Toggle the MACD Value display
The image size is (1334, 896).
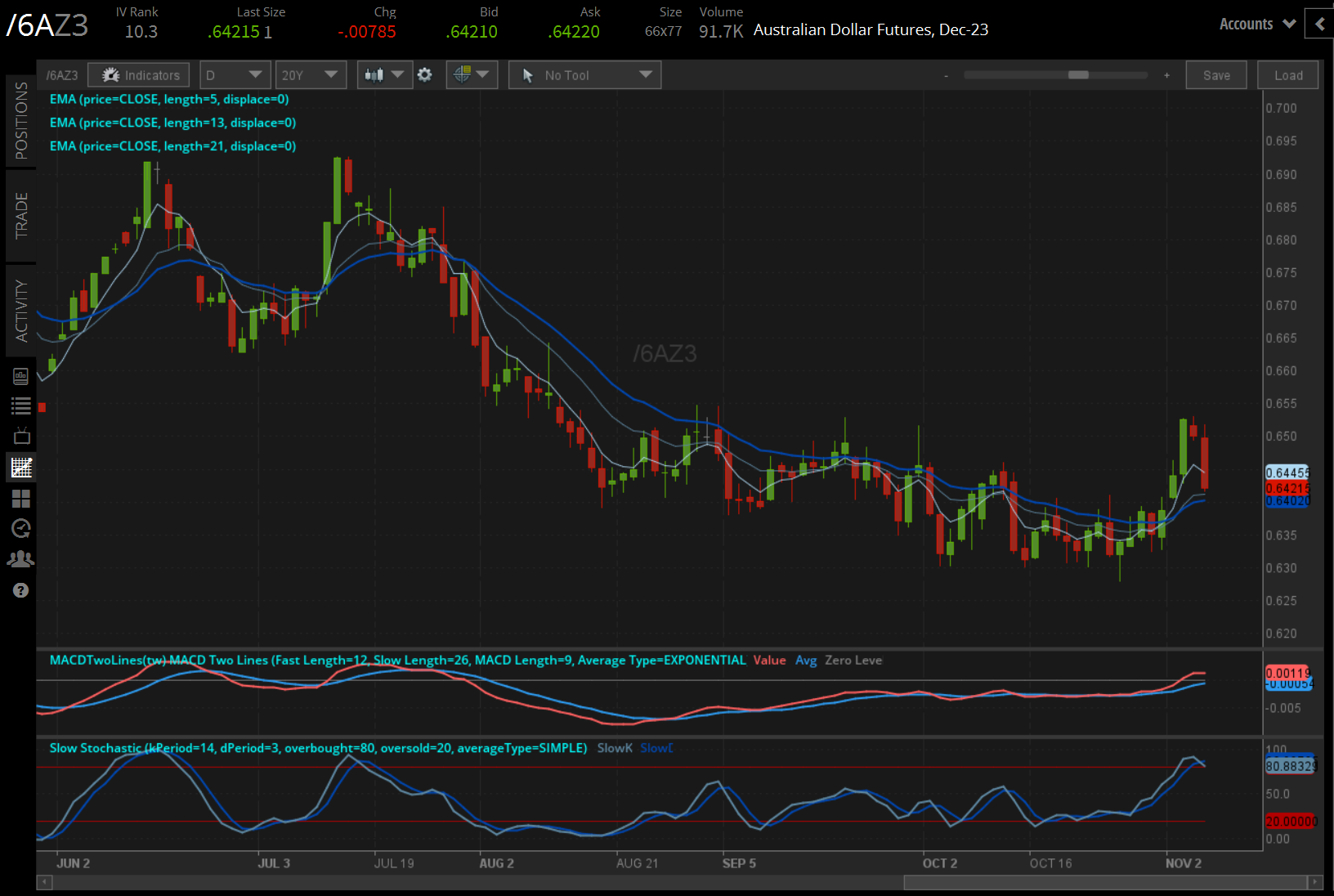pyautogui.click(x=769, y=660)
